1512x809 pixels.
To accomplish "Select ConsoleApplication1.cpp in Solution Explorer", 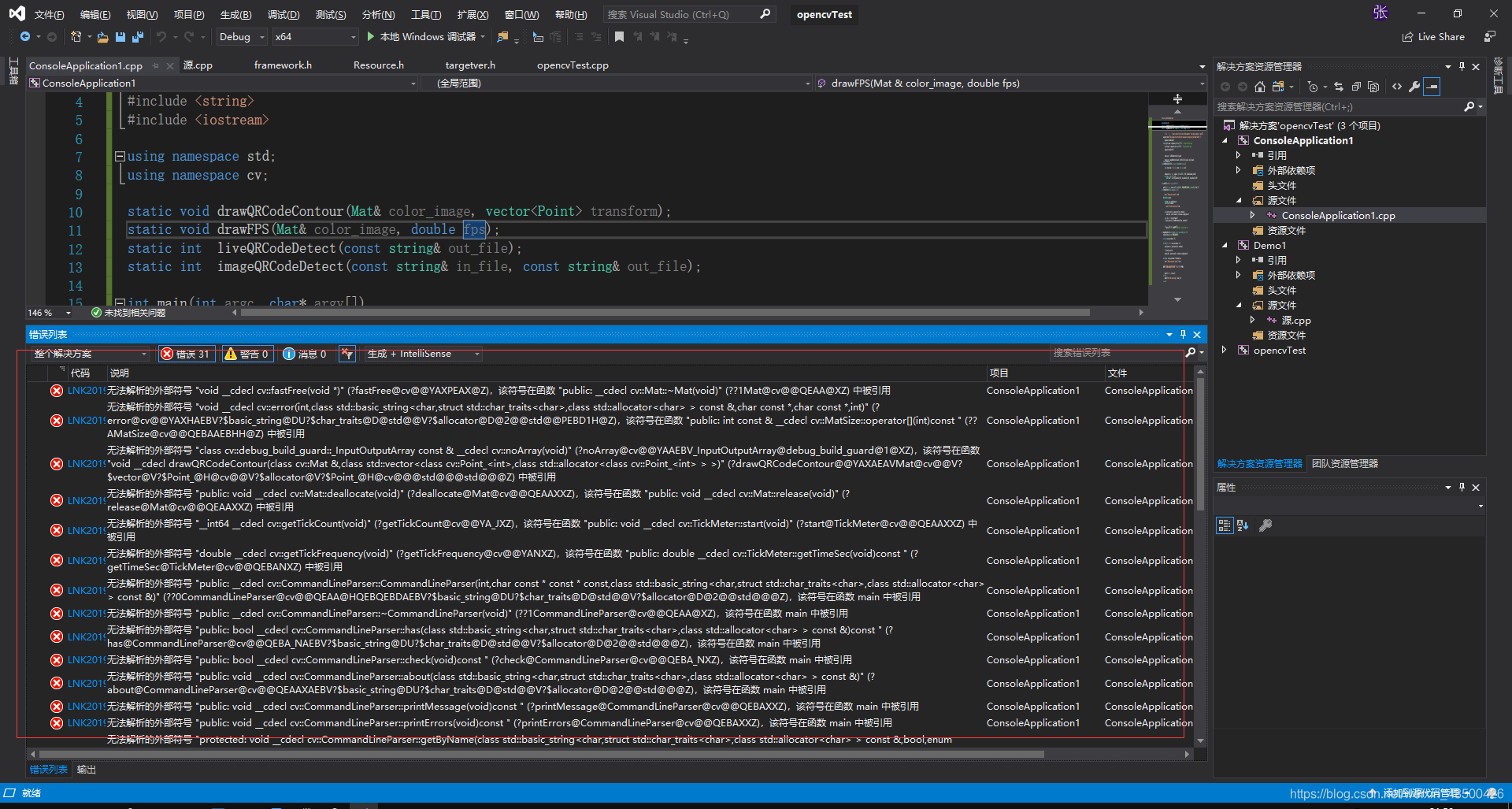I will coord(1338,215).
